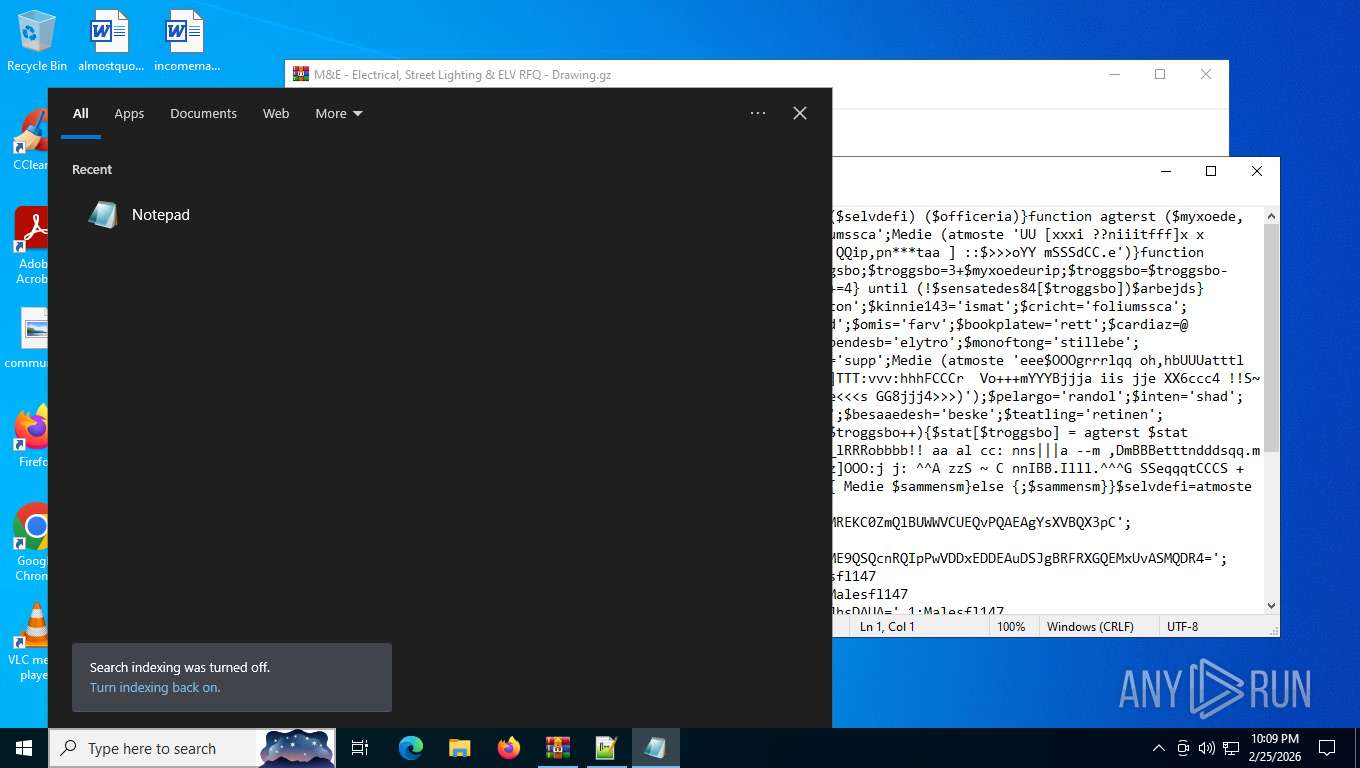Click the Type here to search box
Viewport: 1360px width, 768px height.
(192, 748)
